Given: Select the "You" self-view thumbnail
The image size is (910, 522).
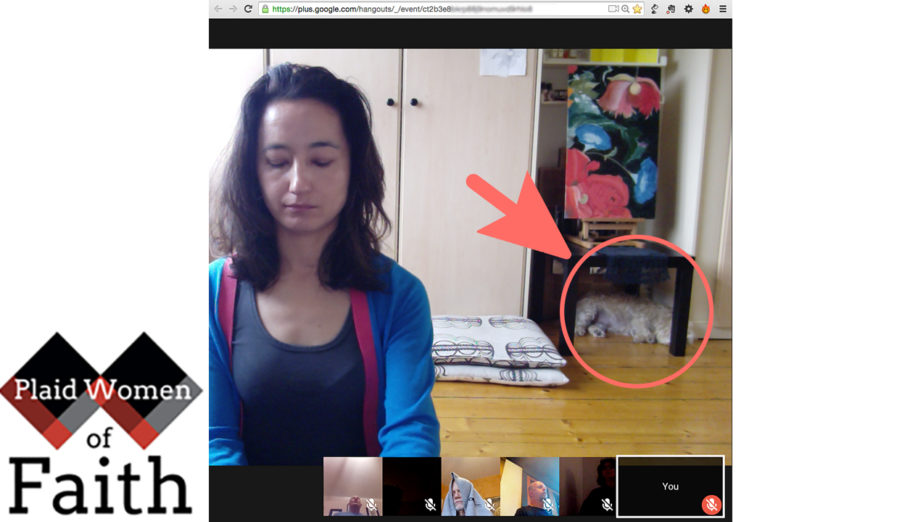Looking at the screenshot, I should click(669, 486).
